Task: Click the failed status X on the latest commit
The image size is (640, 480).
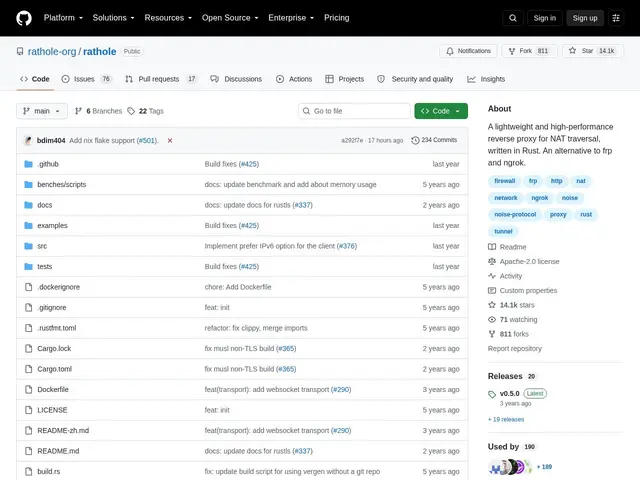Action: pos(170,140)
